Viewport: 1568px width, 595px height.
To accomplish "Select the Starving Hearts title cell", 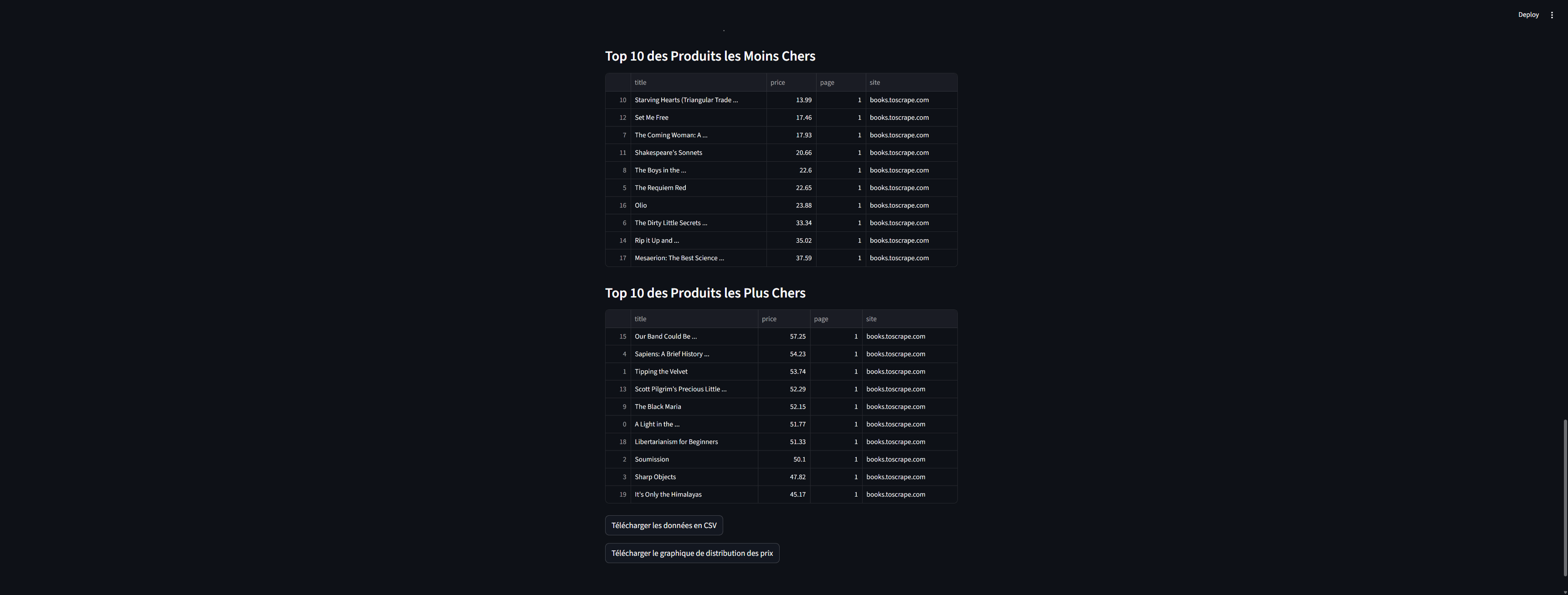I will (698, 100).
